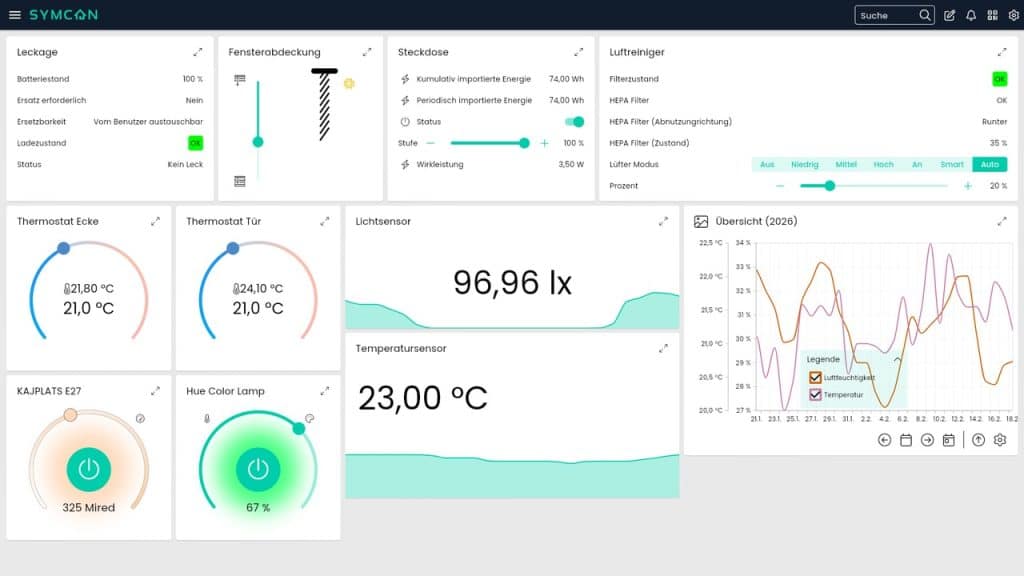This screenshot has height=576, width=1024.
Task: Uncheck Luftfeuchtigkeit in chart legend
Action: point(815,377)
